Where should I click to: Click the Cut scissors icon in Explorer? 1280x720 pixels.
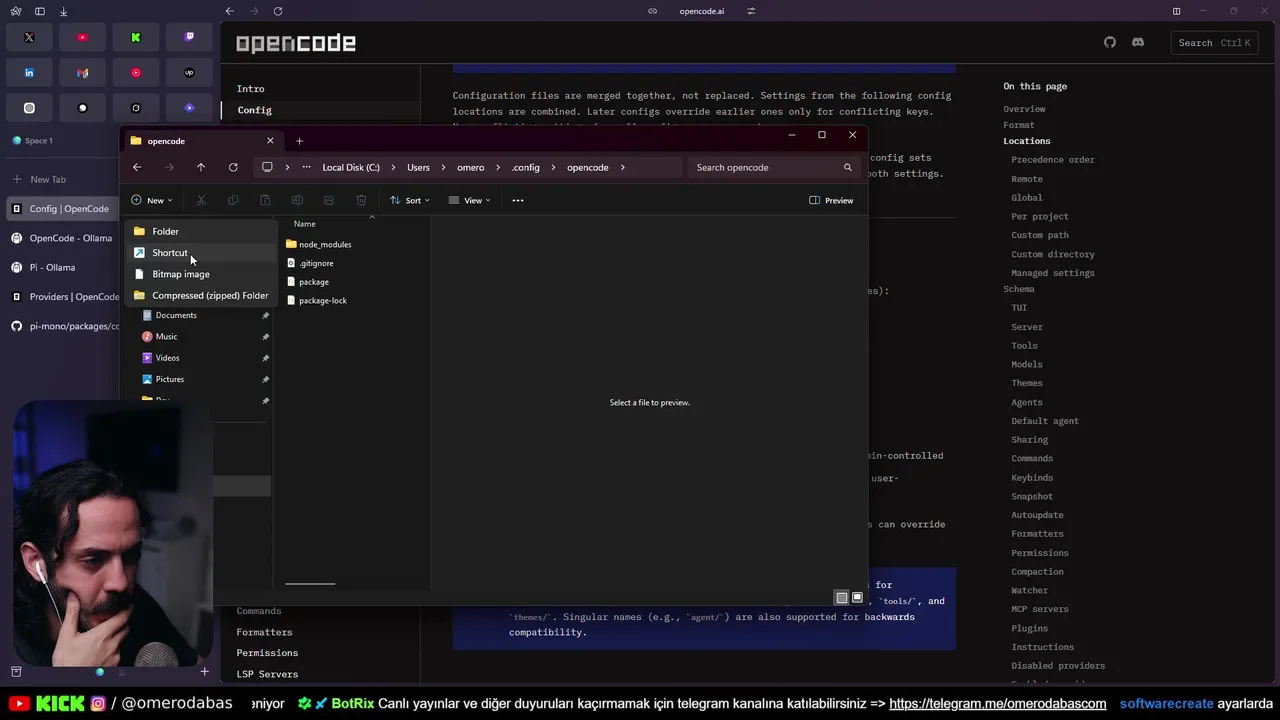tap(201, 200)
